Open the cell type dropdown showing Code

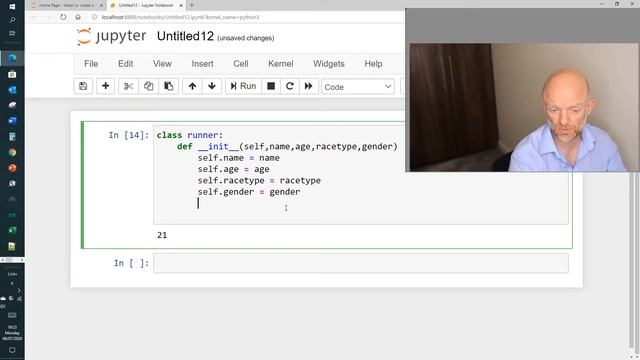coord(358,87)
